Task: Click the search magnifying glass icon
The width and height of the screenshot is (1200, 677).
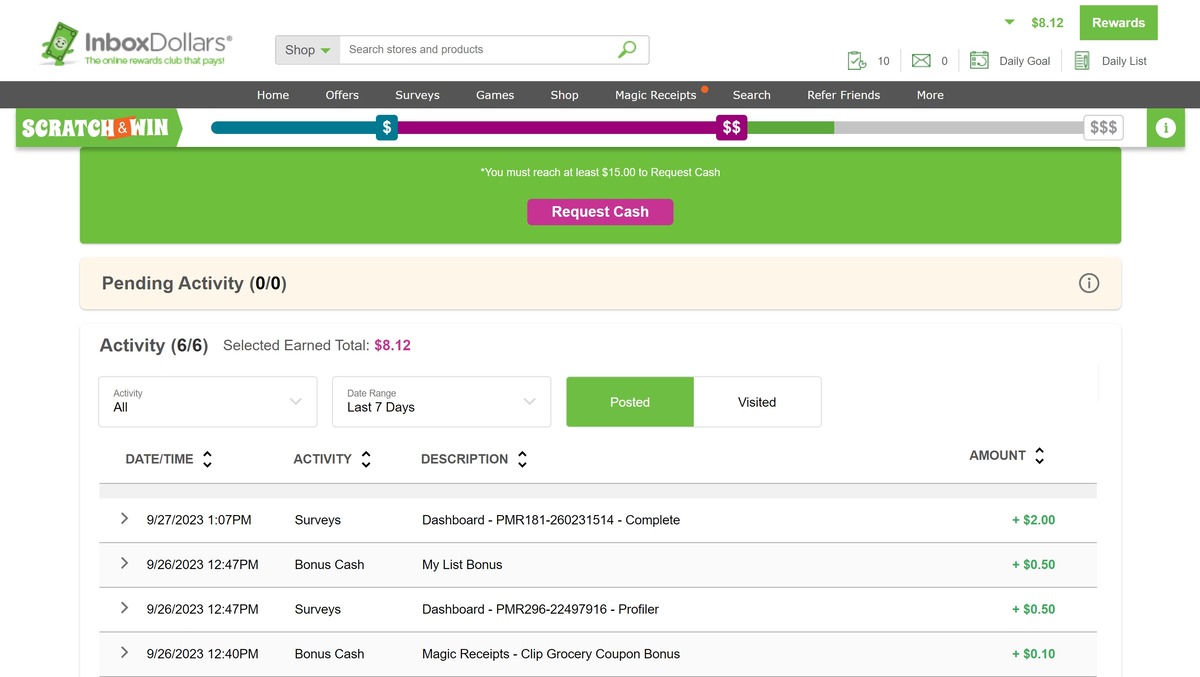Action: pyautogui.click(x=626, y=49)
